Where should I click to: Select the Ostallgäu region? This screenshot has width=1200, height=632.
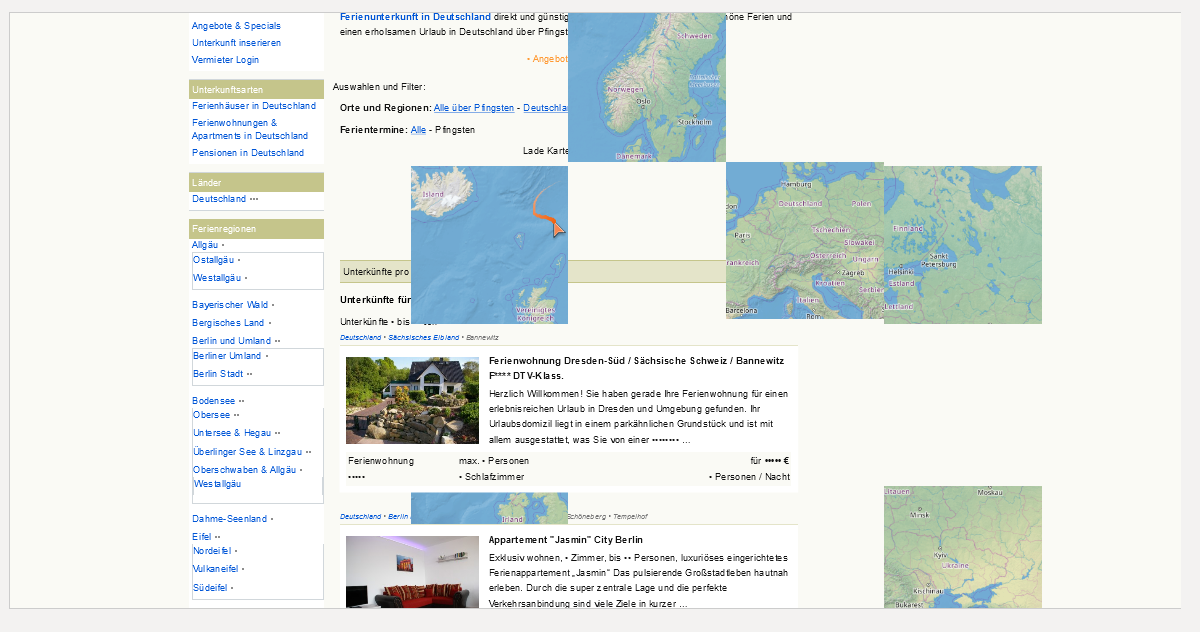point(214,260)
